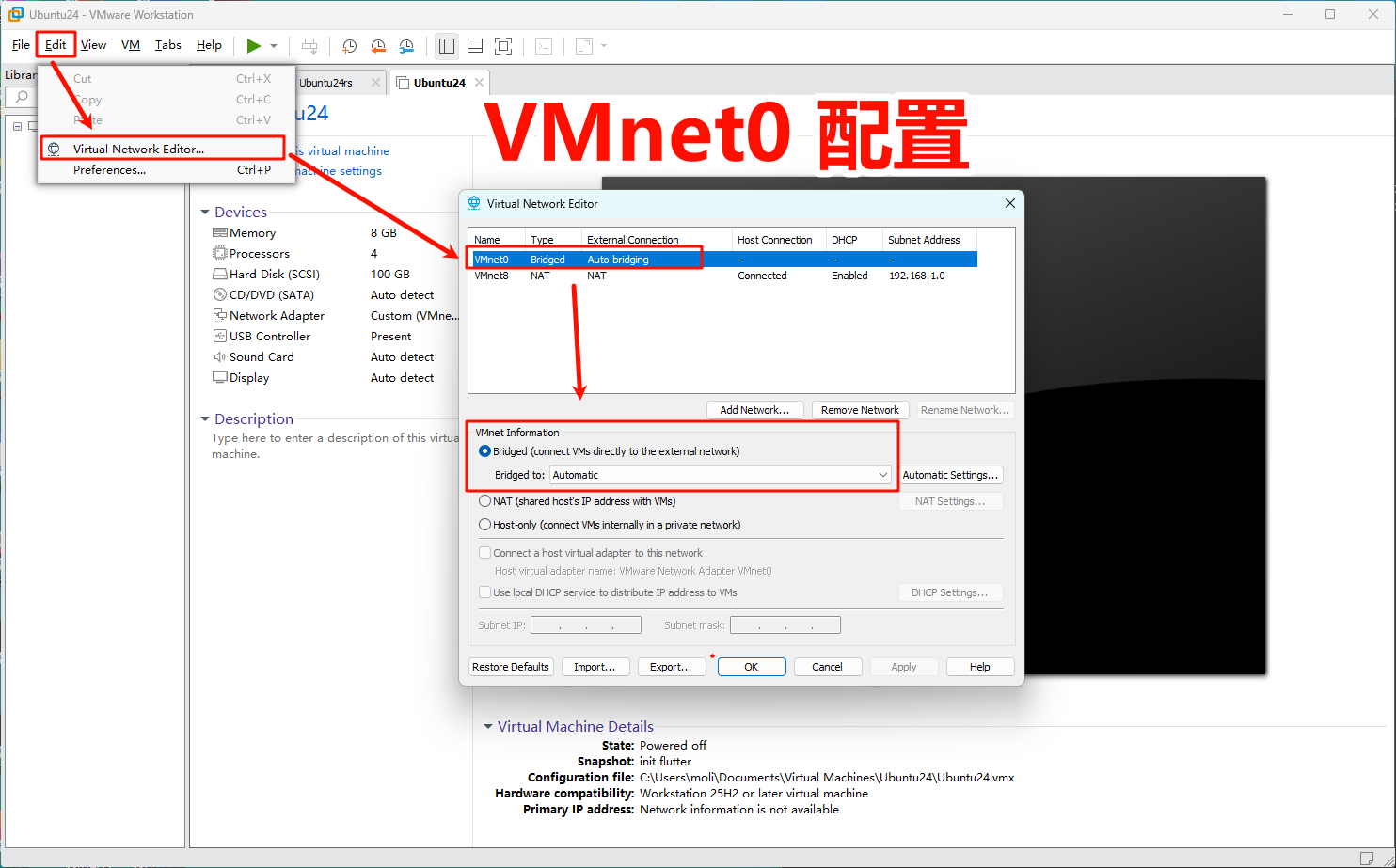Enter full screen mode icon
1396x868 pixels.
(503, 45)
